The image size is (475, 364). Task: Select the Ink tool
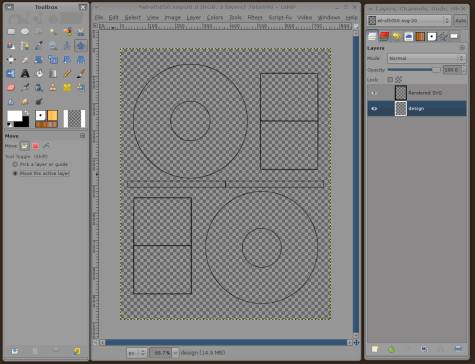[39, 88]
